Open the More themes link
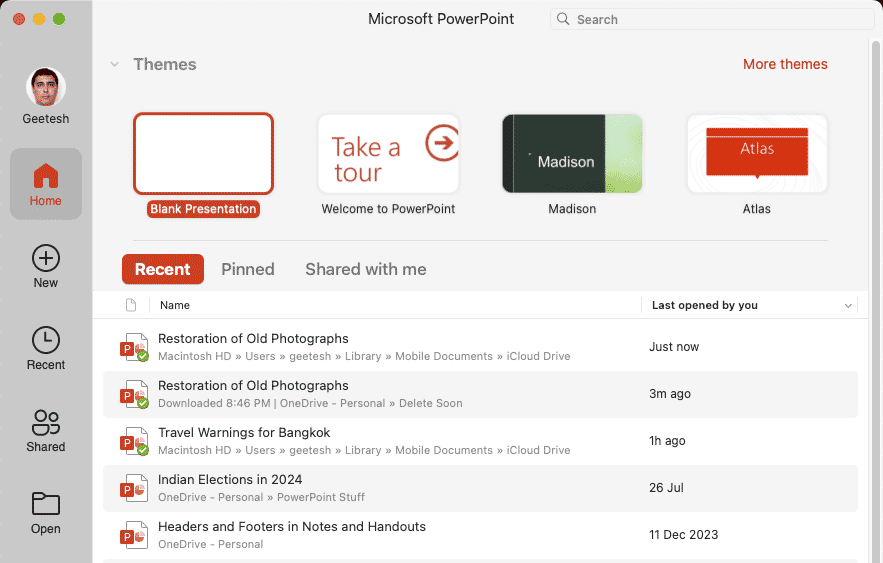The image size is (883, 563). tap(785, 64)
